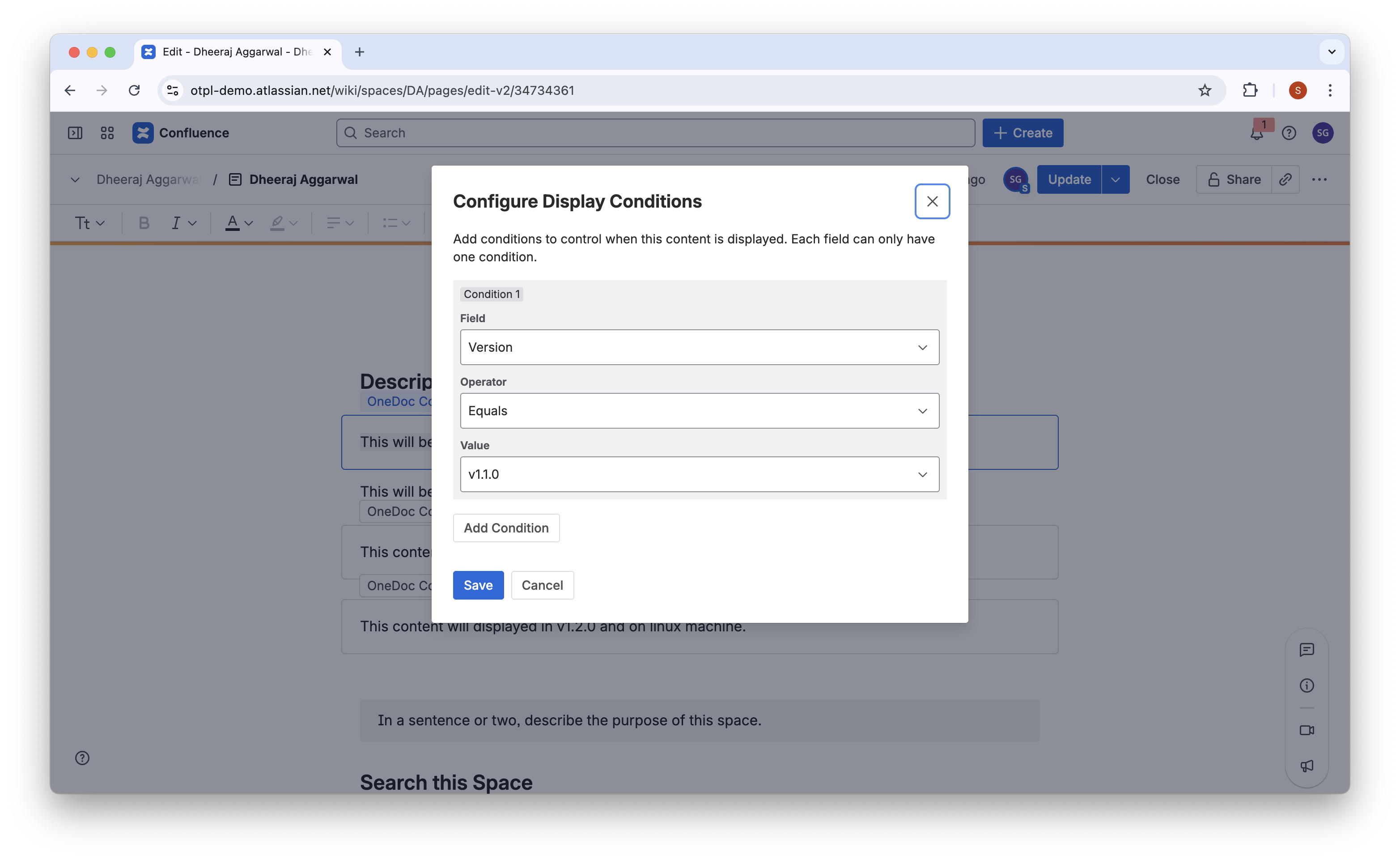Toggle the sidebar collapse icon
Screen dimensions: 1400x860
(x=75, y=133)
